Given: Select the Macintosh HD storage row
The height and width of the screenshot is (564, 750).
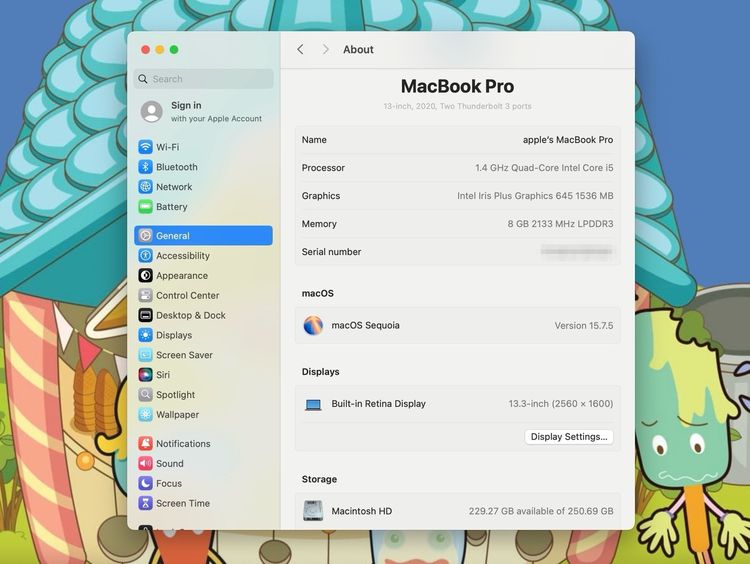Looking at the screenshot, I should [x=457, y=511].
